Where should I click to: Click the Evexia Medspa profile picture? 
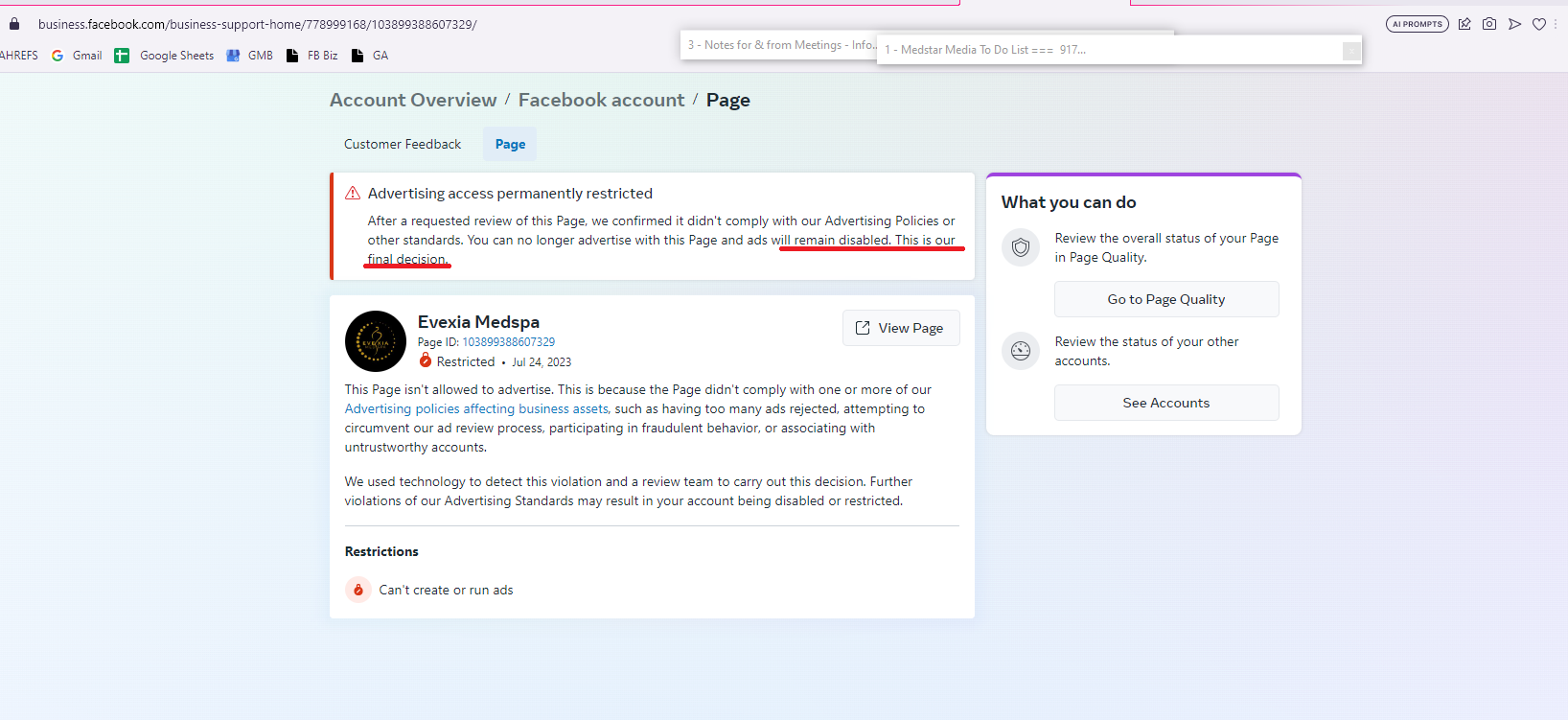[376, 341]
